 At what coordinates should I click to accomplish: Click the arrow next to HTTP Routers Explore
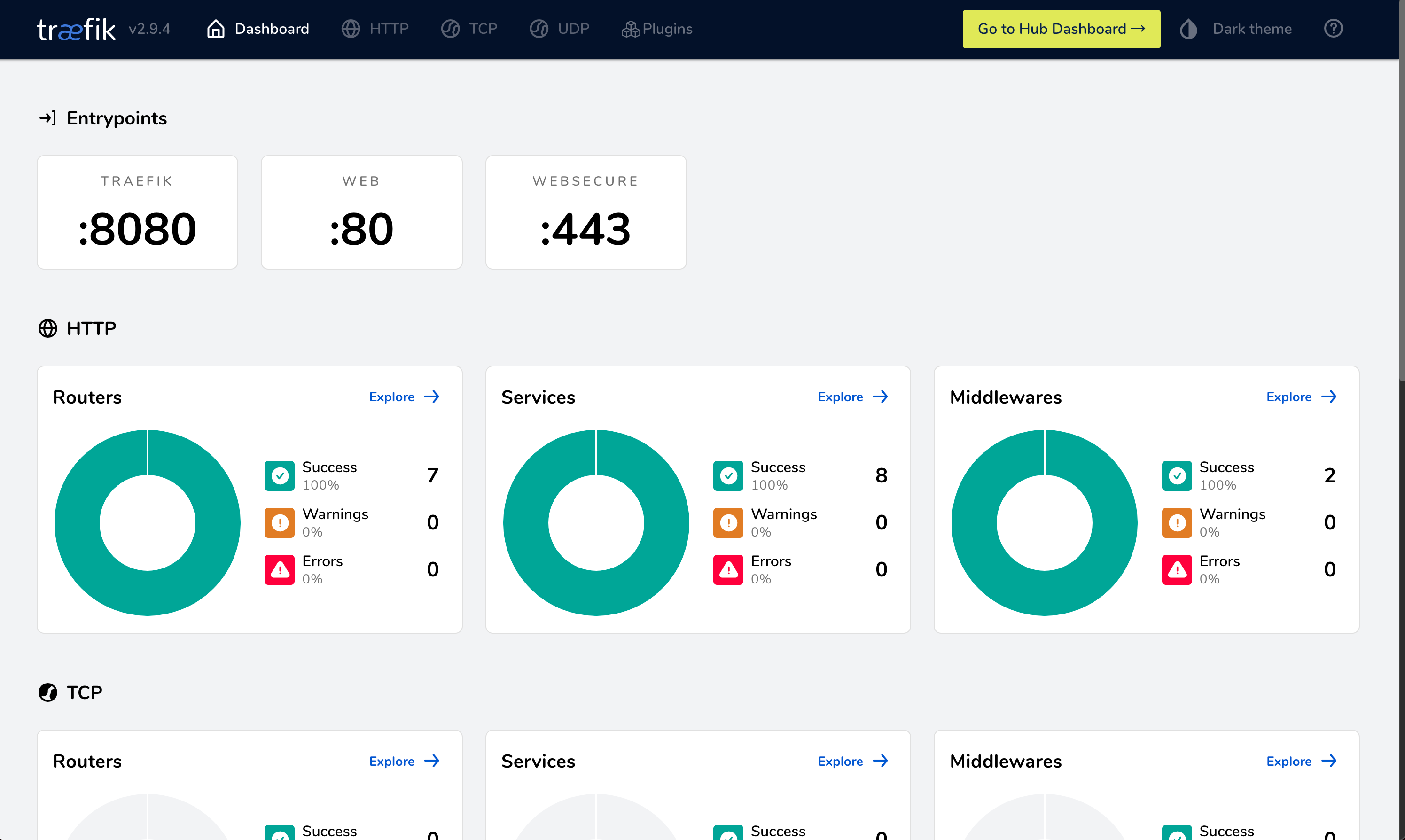click(x=432, y=397)
